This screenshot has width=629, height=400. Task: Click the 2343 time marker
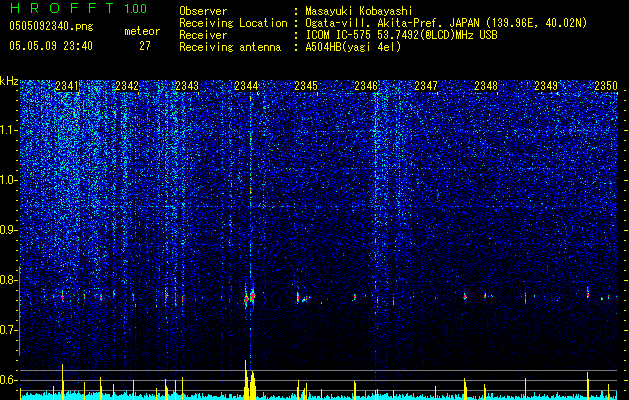coord(187,86)
